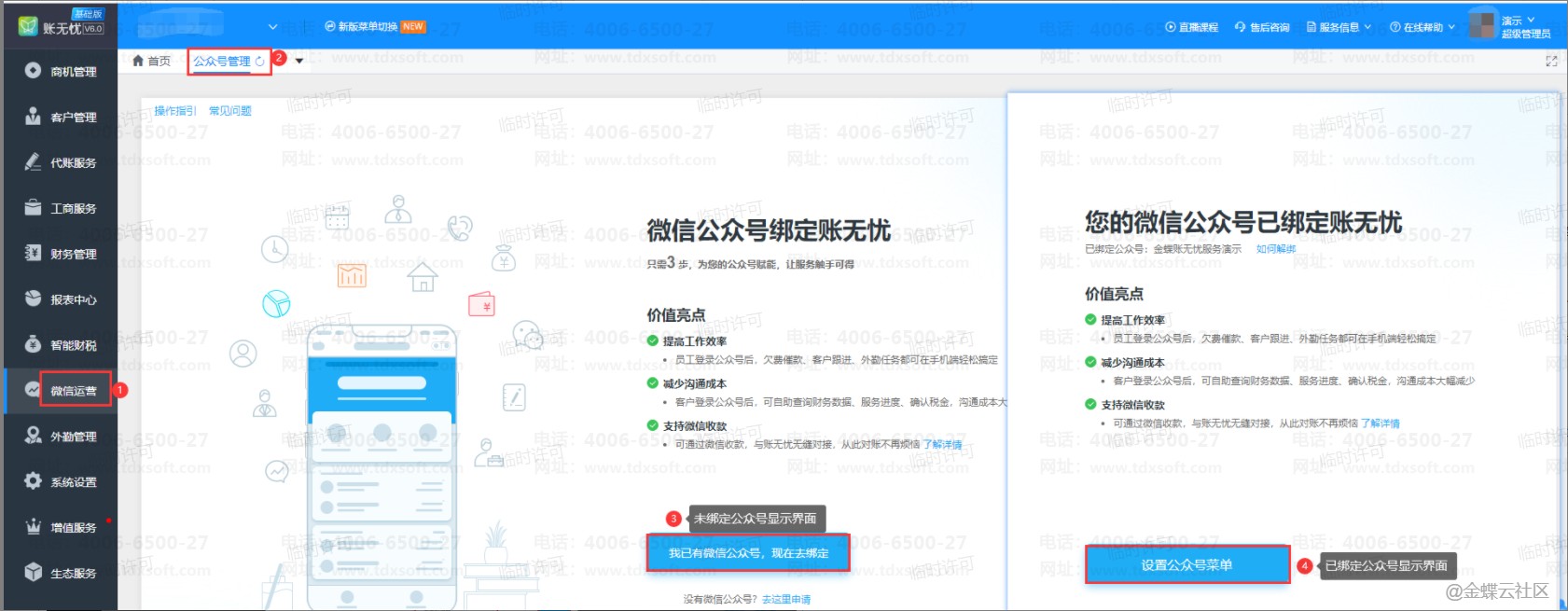Switch to the 首页 tab
The width and height of the screenshot is (1568, 611).
(x=151, y=62)
